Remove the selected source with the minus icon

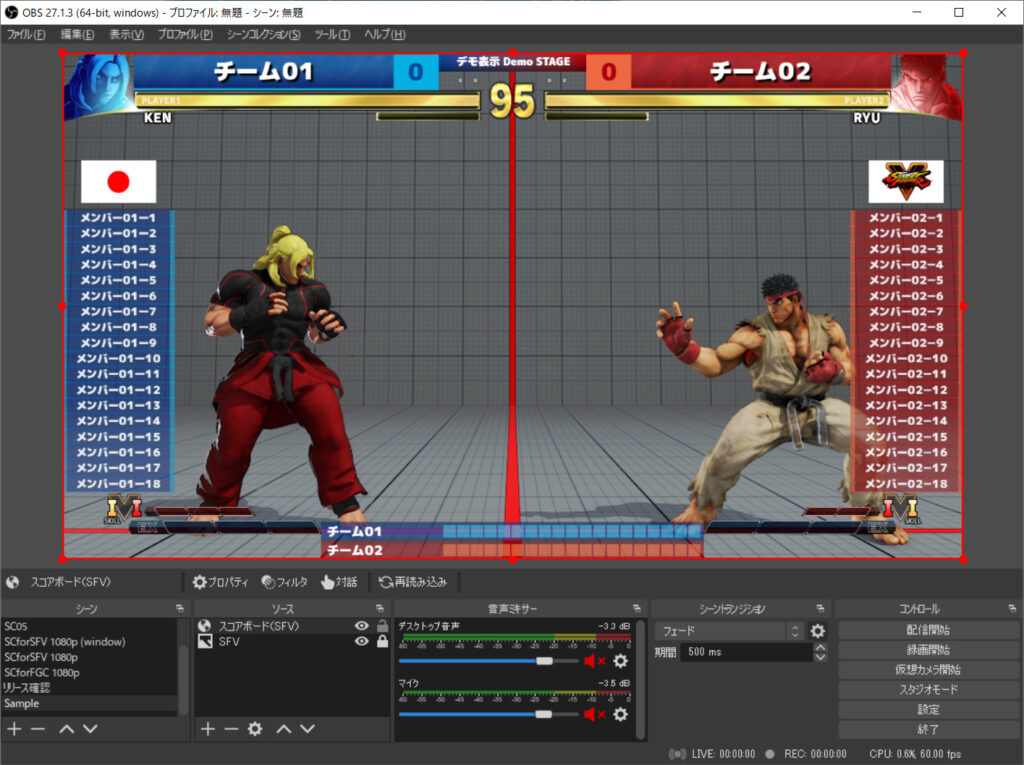tap(231, 728)
